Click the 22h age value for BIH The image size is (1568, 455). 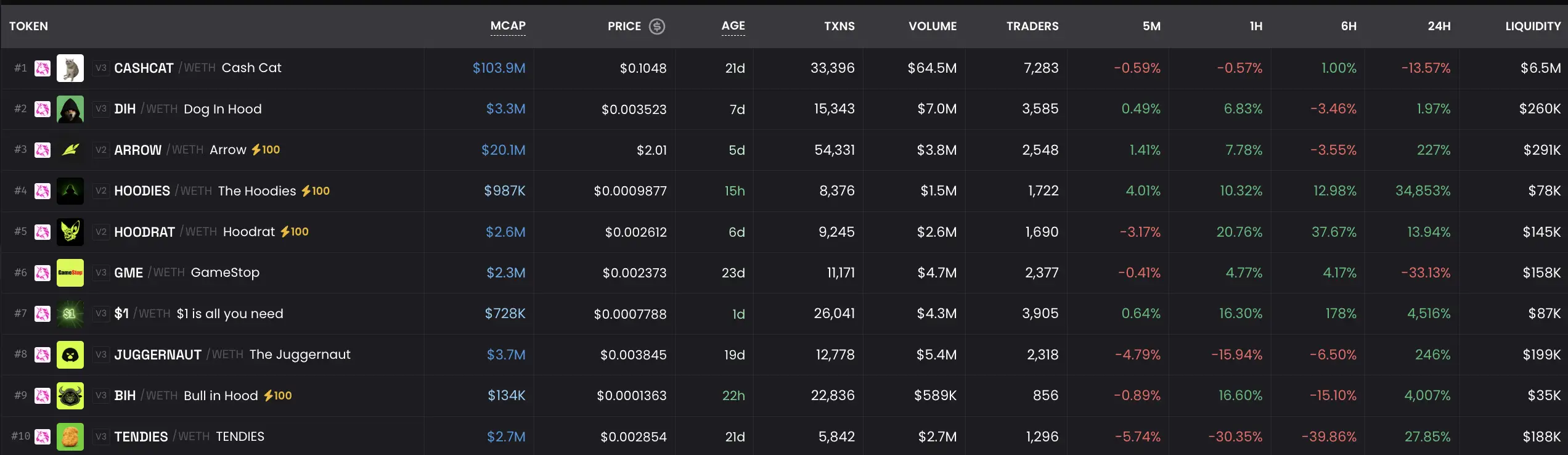pyautogui.click(x=733, y=396)
